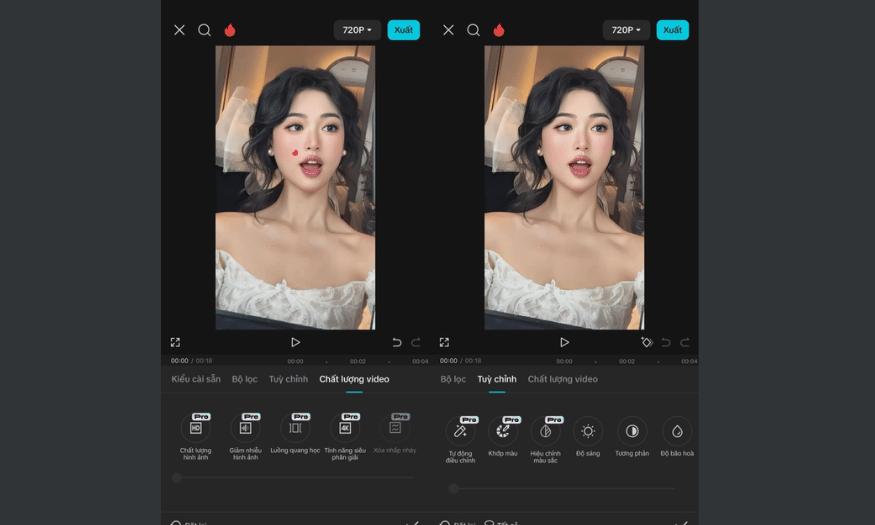Select Chất lượng hình ảnh HD tool
Screen dimensions: 875x525
click(195, 436)
